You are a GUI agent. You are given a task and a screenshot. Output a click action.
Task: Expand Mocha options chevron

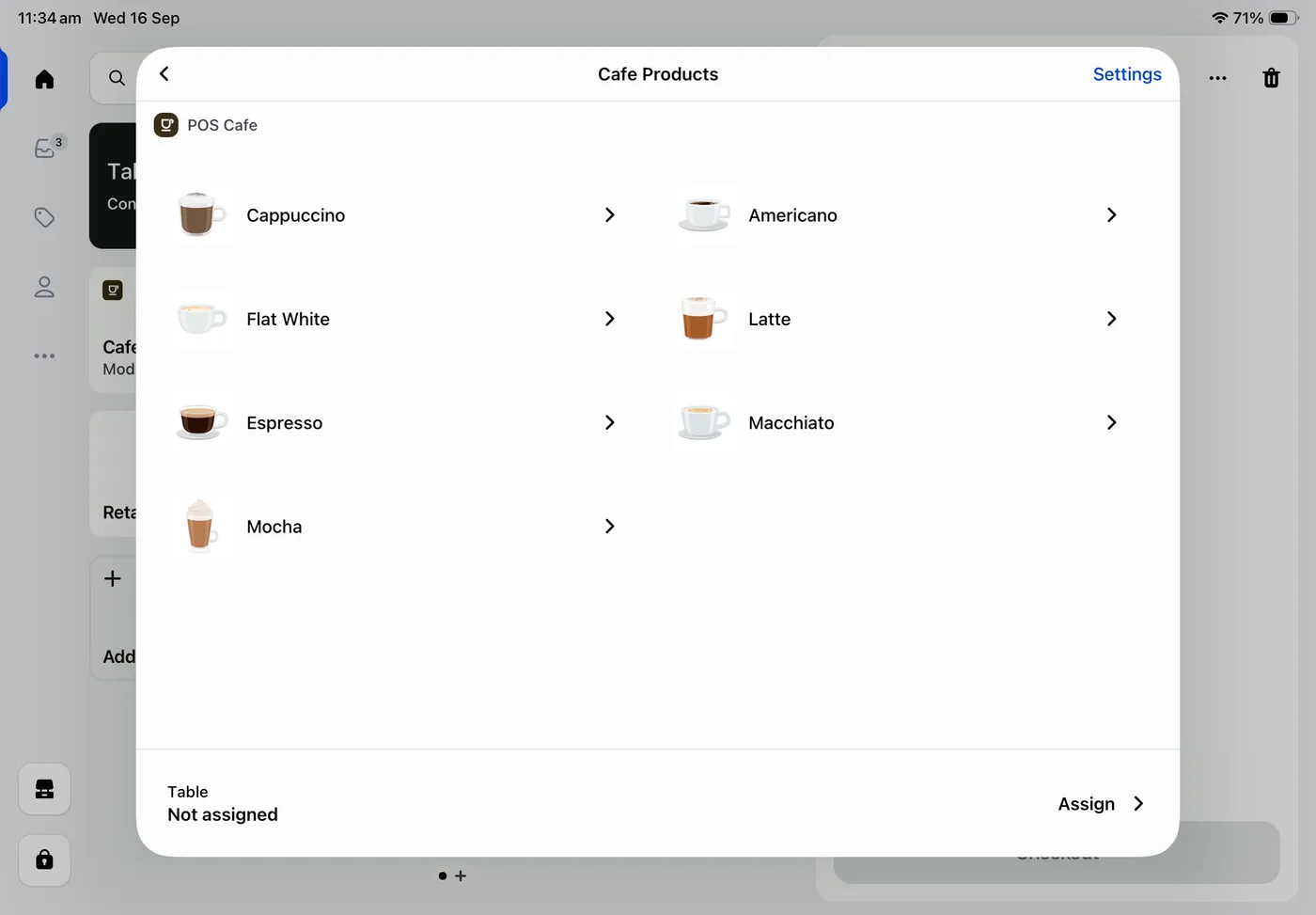point(609,526)
